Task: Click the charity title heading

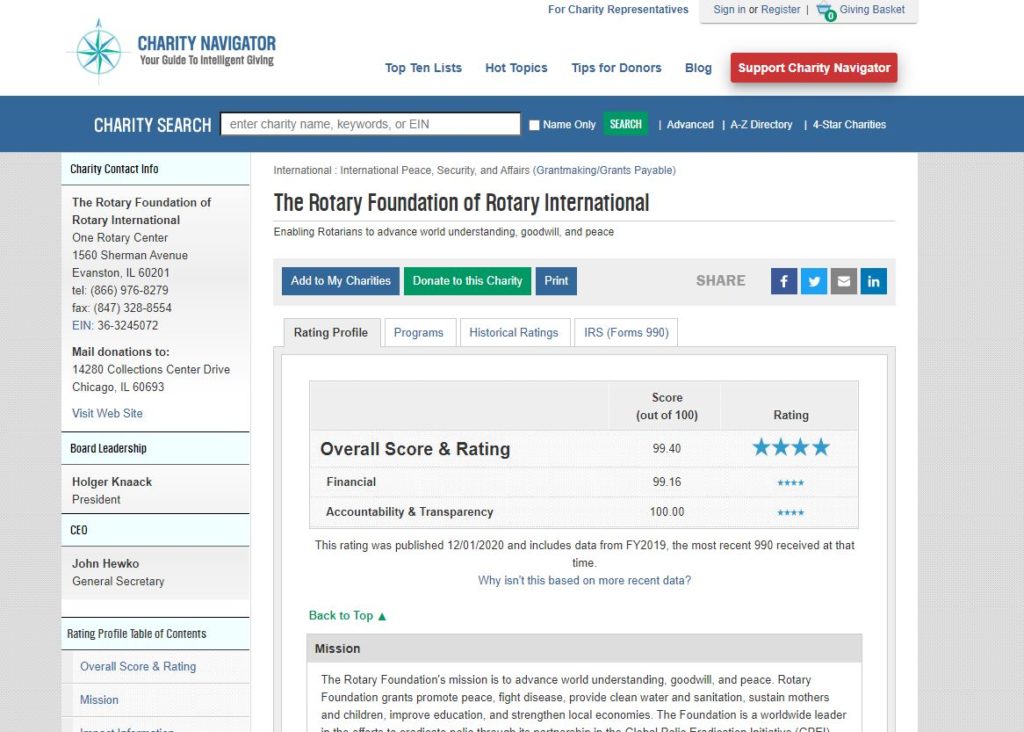Action: [x=461, y=203]
